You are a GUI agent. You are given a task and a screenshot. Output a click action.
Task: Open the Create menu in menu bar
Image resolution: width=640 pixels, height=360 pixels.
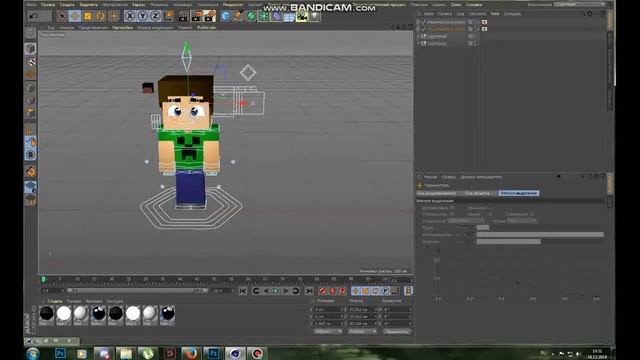point(67,4)
